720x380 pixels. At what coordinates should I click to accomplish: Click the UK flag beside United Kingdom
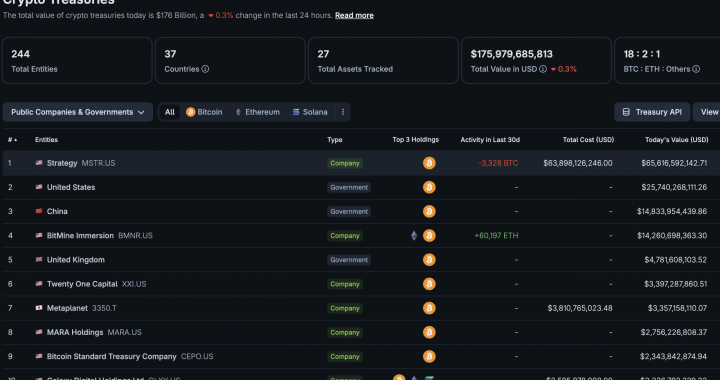pyautogui.click(x=39, y=260)
